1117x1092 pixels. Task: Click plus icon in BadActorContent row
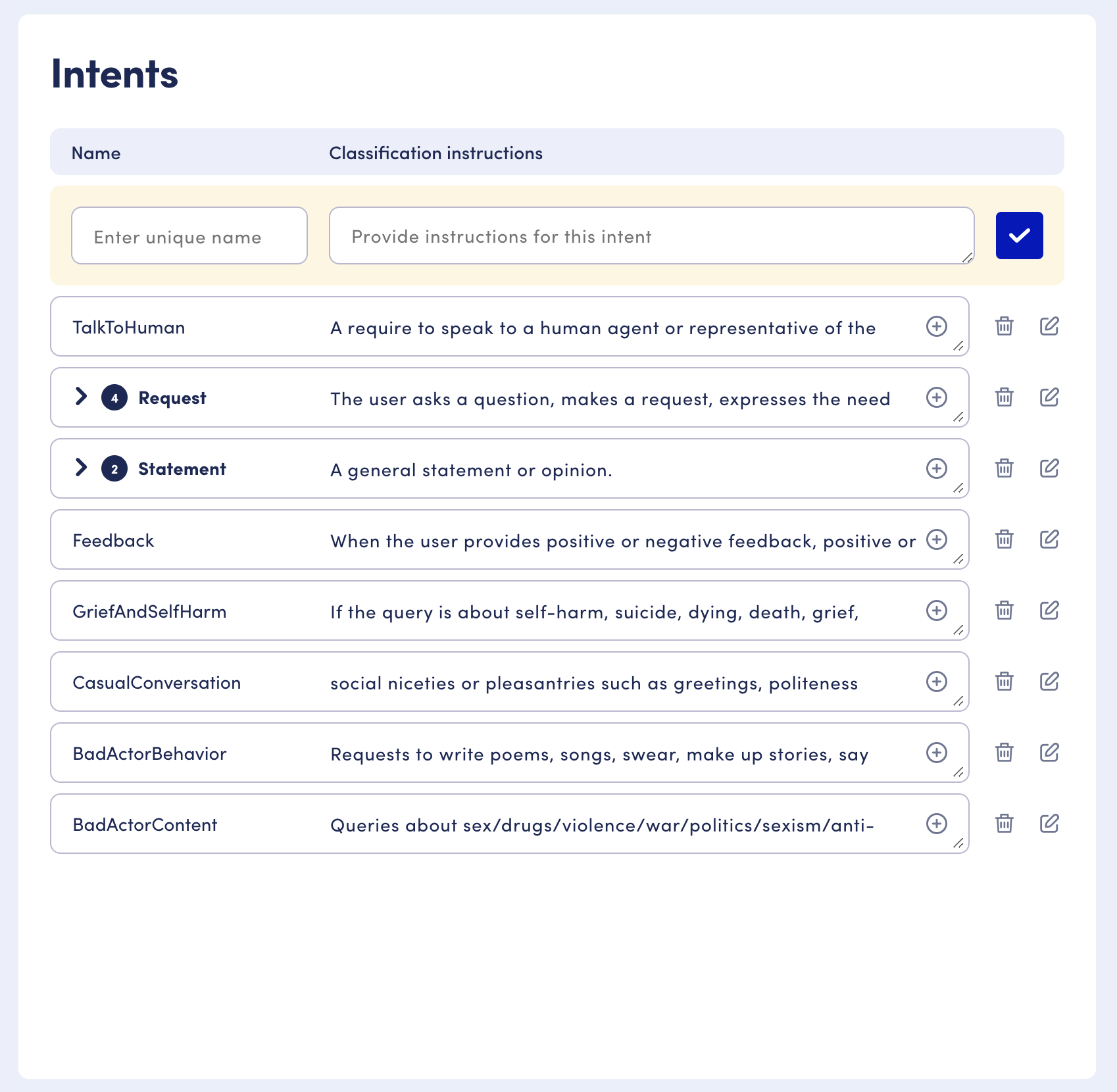pos(936,824)
